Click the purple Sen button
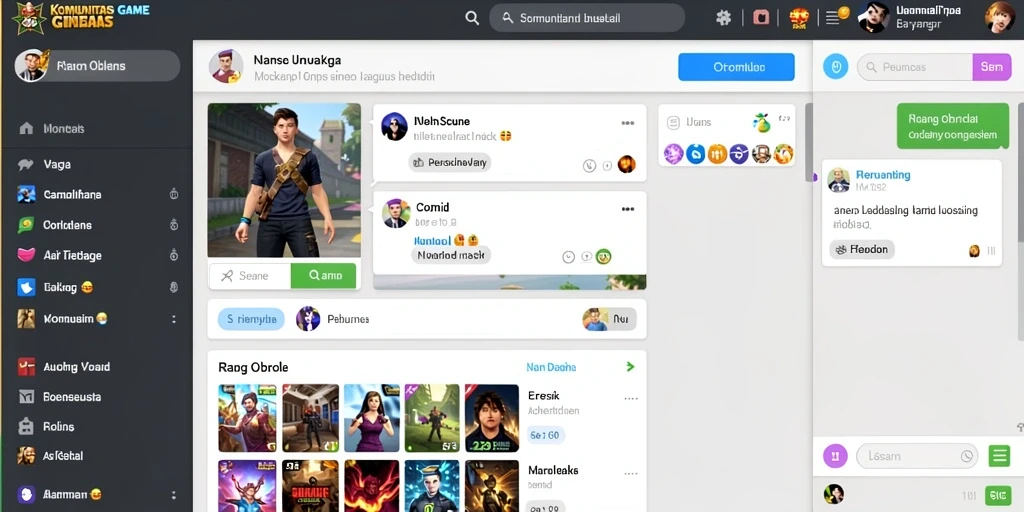This screenshot has height=512, width=1024. (991, 67)
